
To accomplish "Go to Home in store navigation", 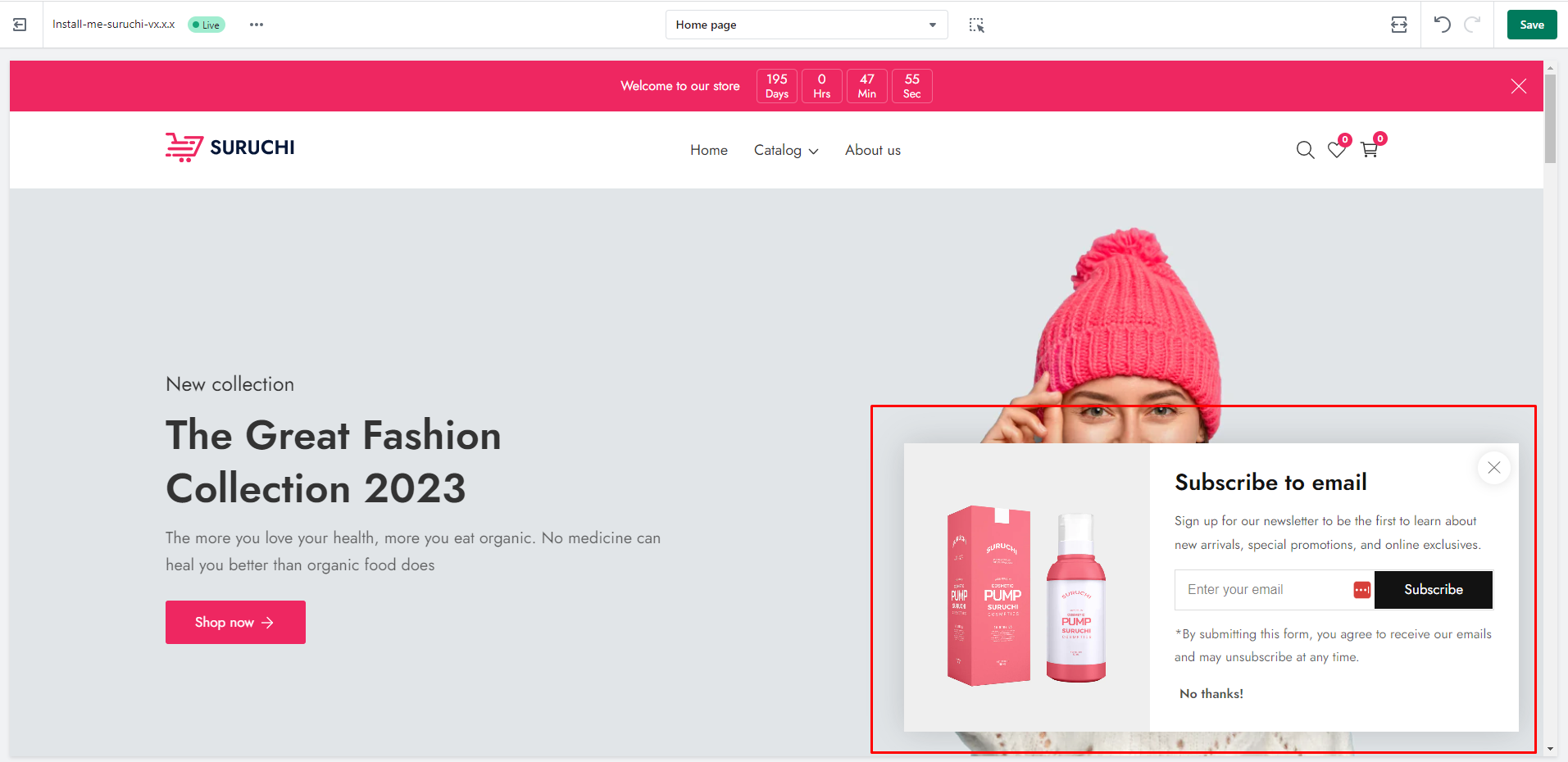I will click(708, 150).
